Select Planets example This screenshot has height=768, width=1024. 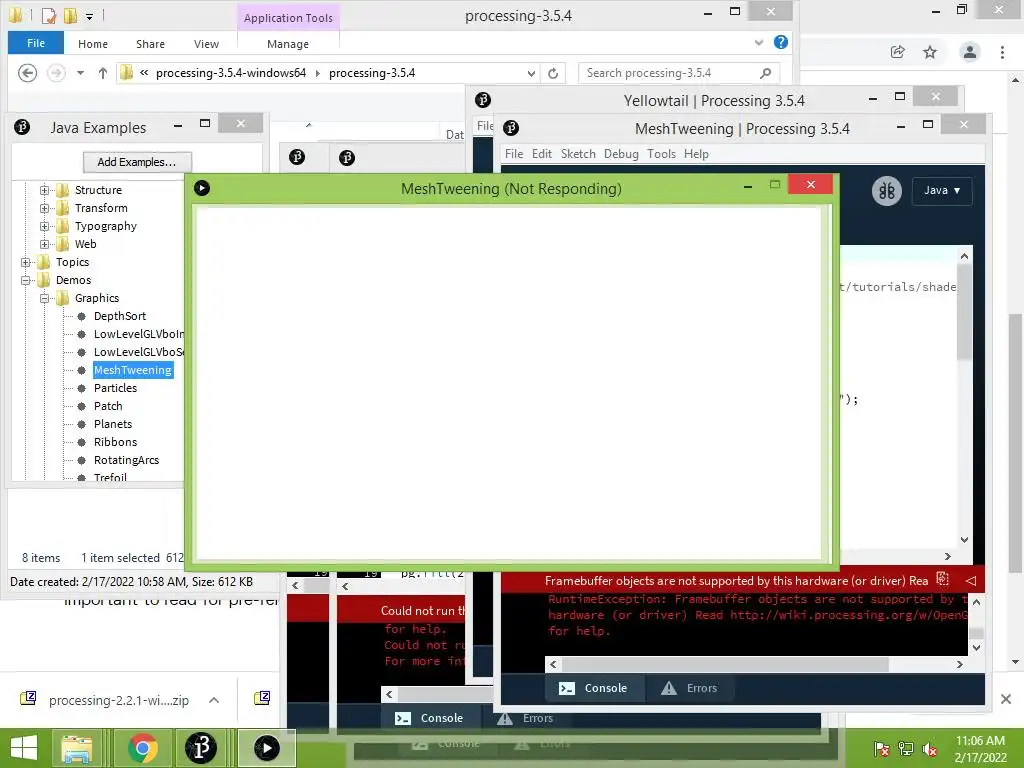pyautogui.click(x=112, y=424)
